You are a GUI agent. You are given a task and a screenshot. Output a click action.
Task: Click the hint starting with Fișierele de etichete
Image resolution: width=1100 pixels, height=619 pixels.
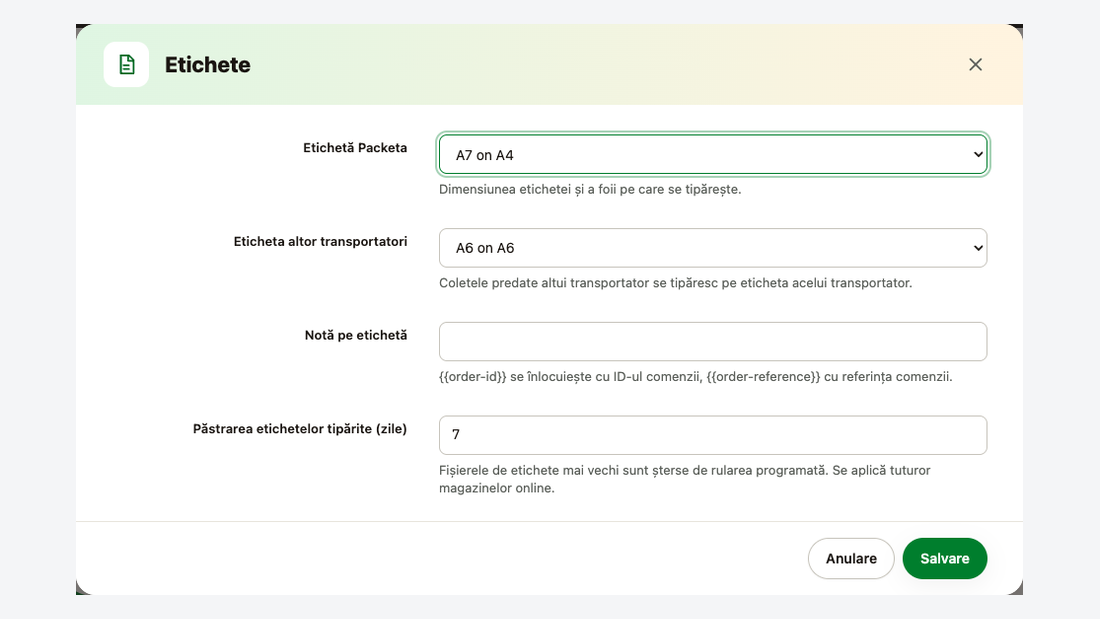685,479
